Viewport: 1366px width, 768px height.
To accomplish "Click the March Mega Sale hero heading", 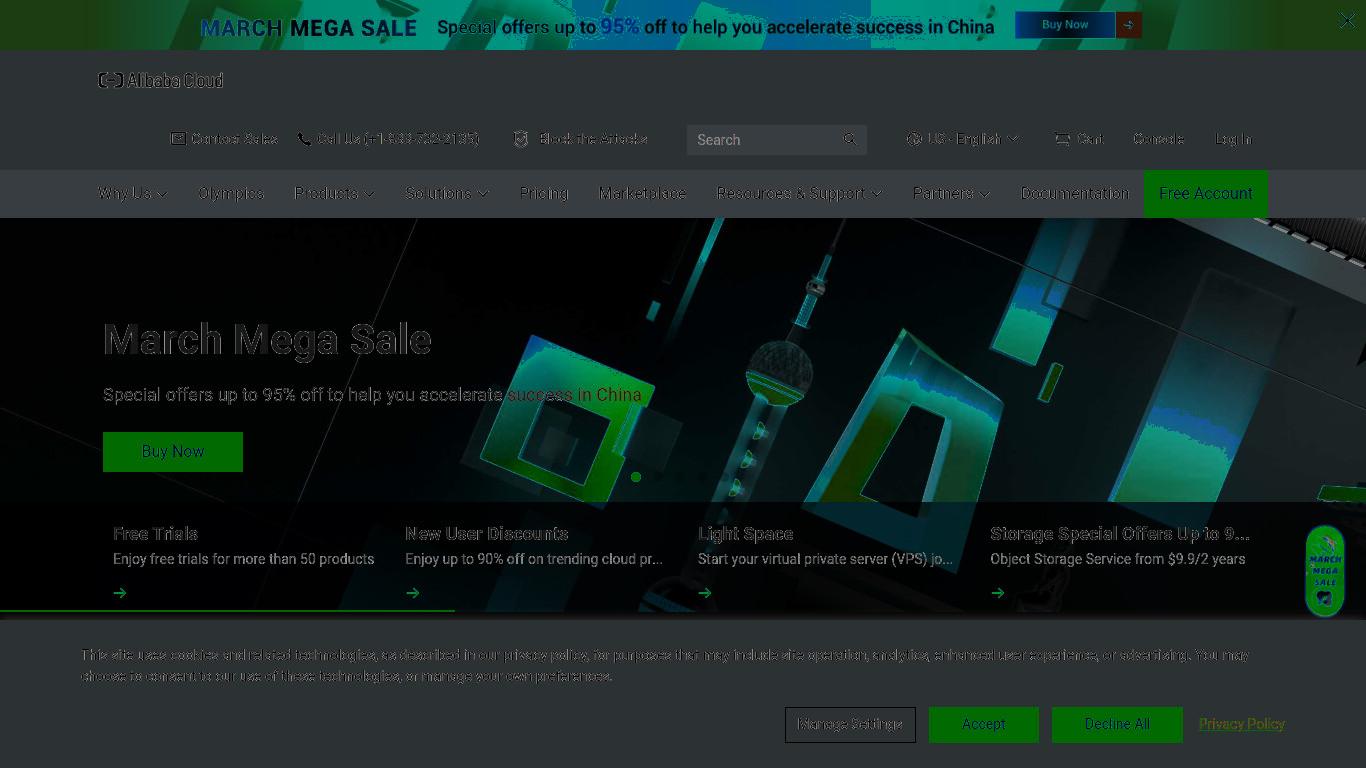I will 267,340.
